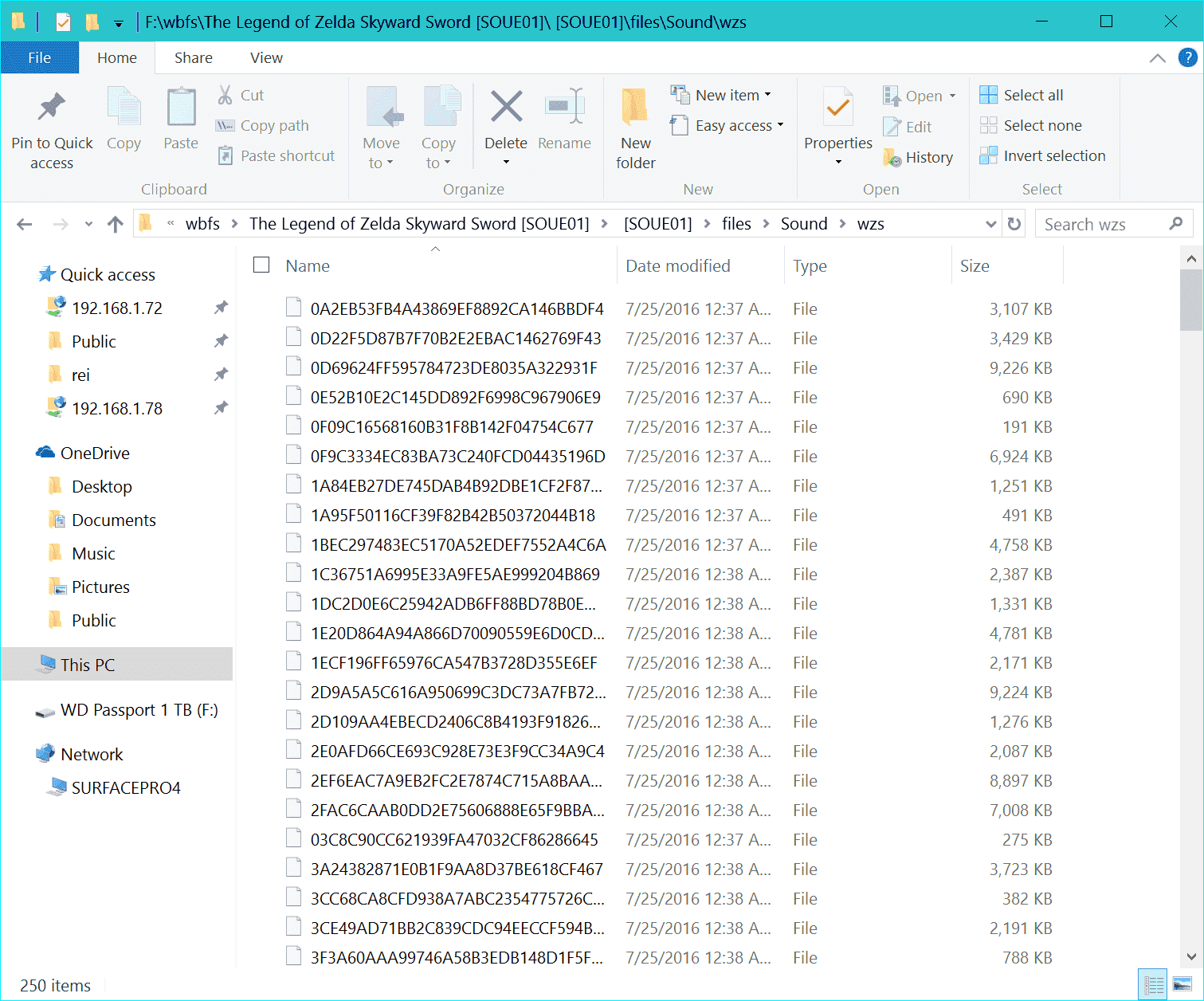Open the Delete dropdown
The image size is (1204, 1001).
(x=506, y=163)
